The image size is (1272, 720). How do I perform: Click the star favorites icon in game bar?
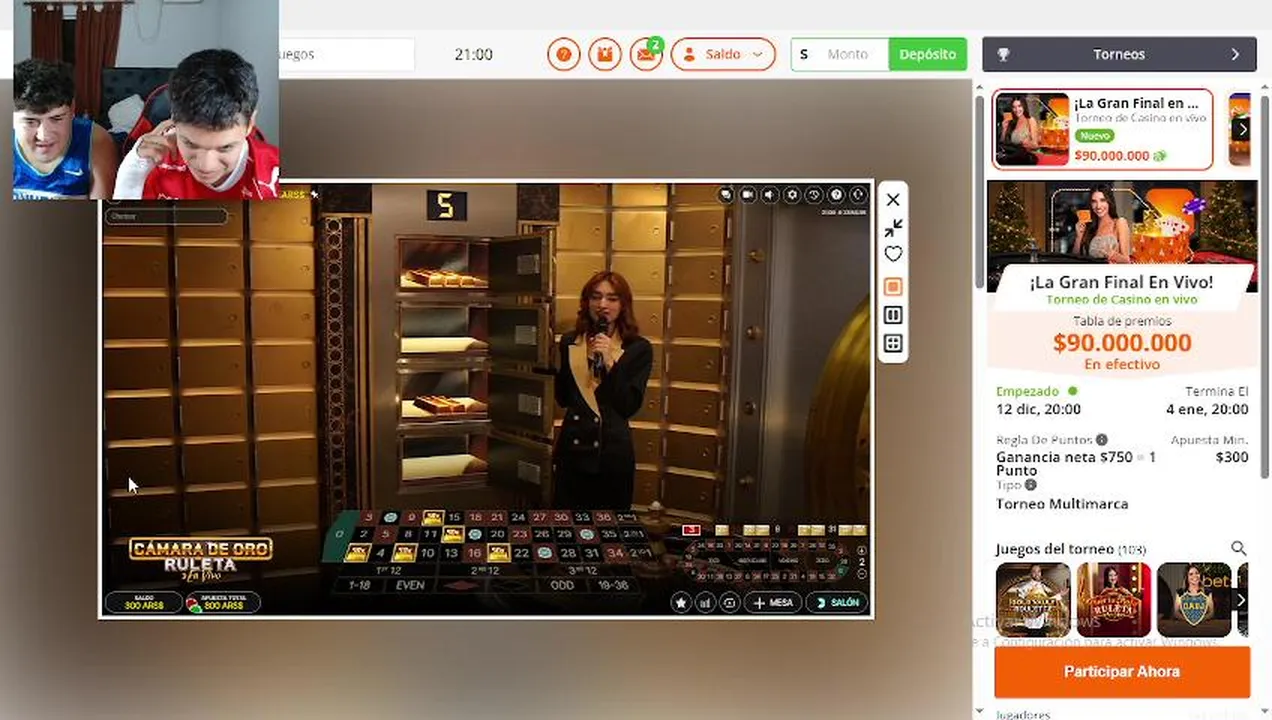pyautogui.click(x=681, y=602)
